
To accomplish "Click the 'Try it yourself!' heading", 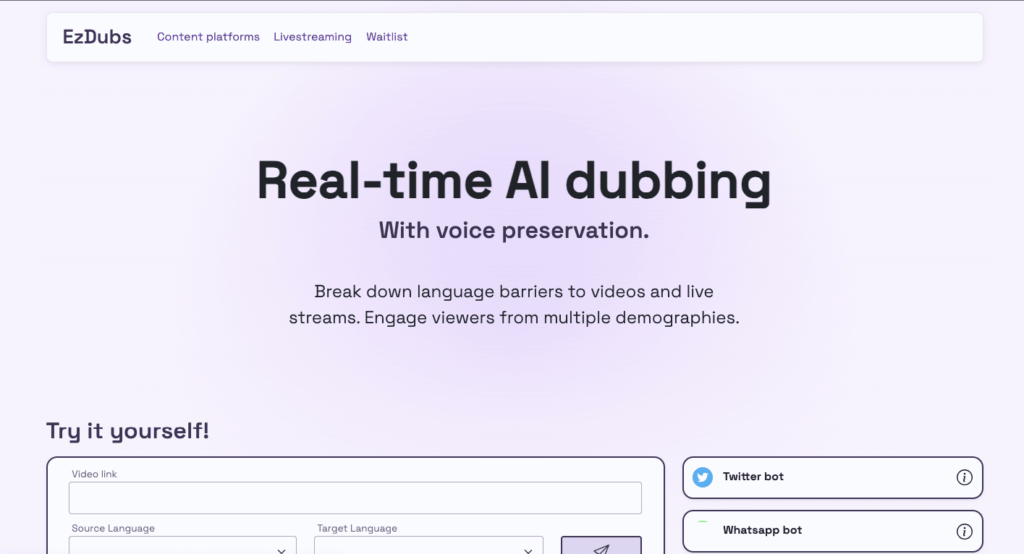I will (x=127, y=431).
